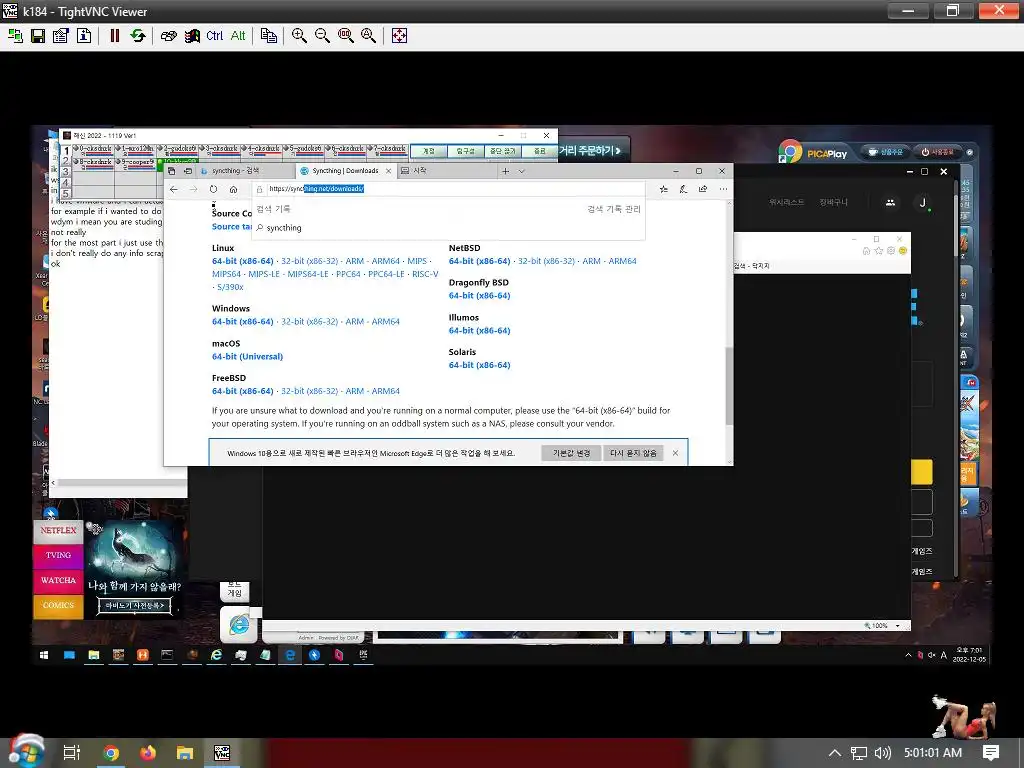Image resolution: width=1024 pixels, height=768 pixels.
Task: Click '다시 묻지 않음' button
Action: point(633,453)
